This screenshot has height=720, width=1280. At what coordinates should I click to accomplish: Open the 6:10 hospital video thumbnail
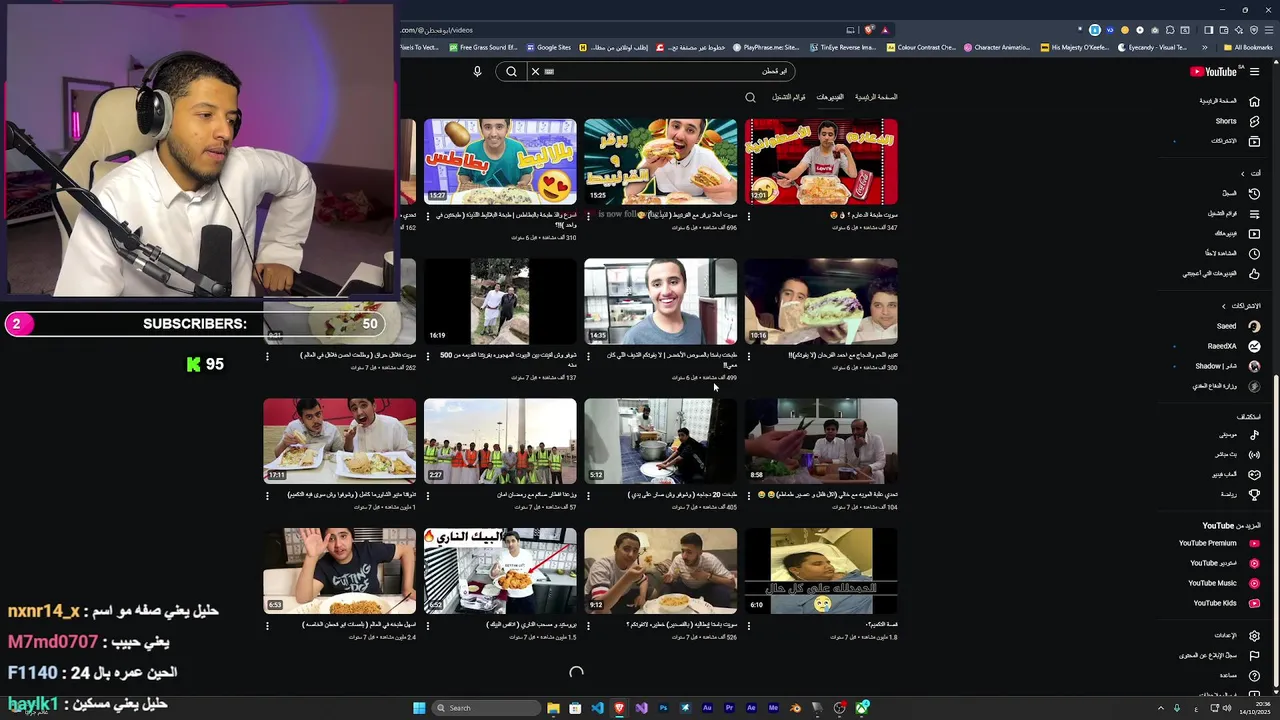821,571
